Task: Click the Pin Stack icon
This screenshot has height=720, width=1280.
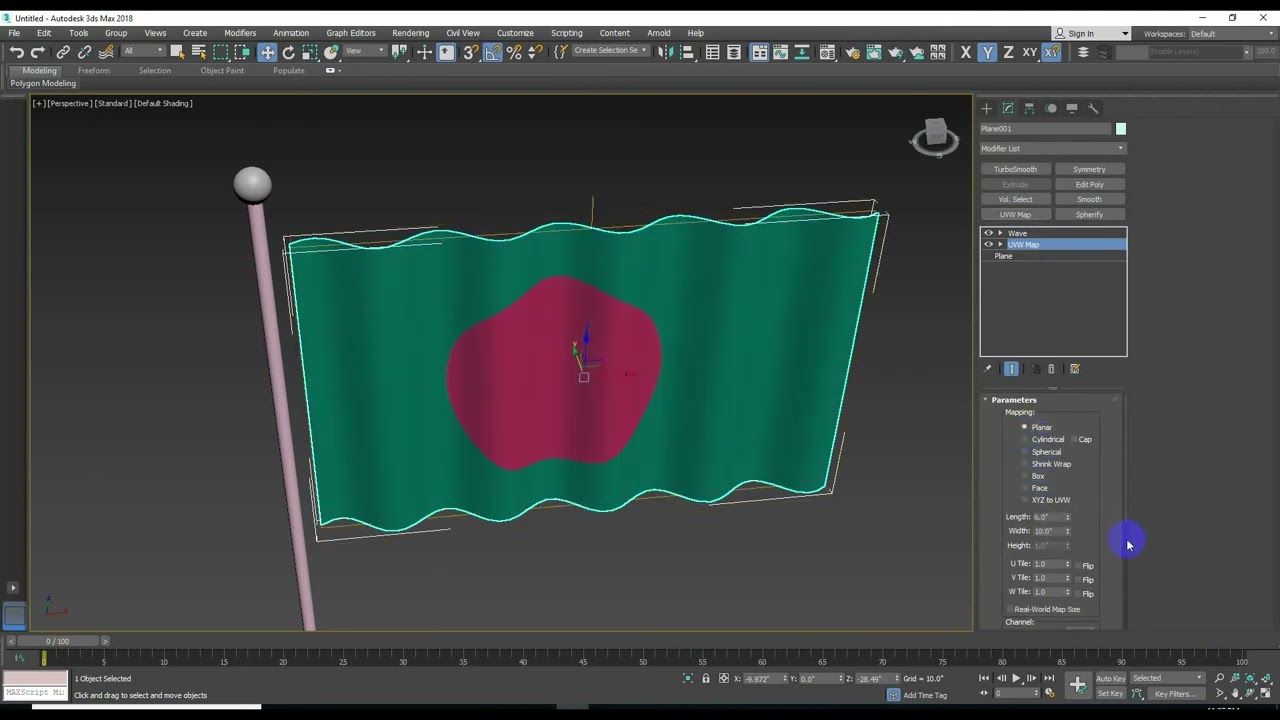Action: coord(990,369)
